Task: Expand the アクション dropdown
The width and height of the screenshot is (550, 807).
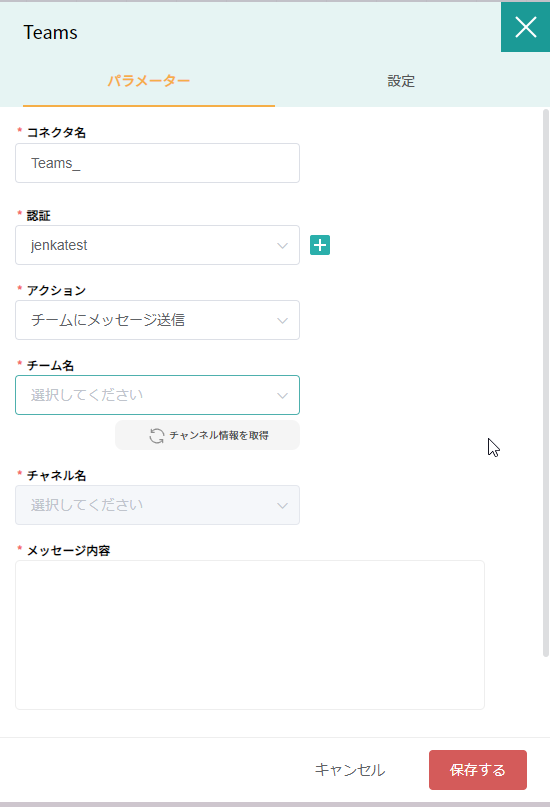Action: [157, 320]
